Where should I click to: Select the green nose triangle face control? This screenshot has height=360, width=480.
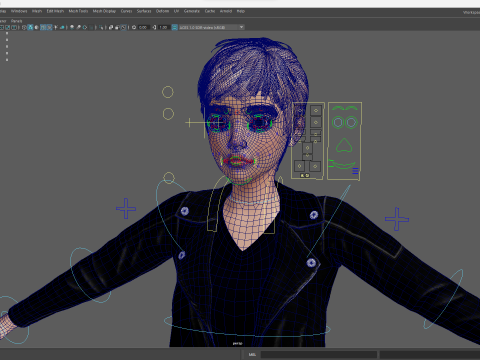[x=344, y=146]
